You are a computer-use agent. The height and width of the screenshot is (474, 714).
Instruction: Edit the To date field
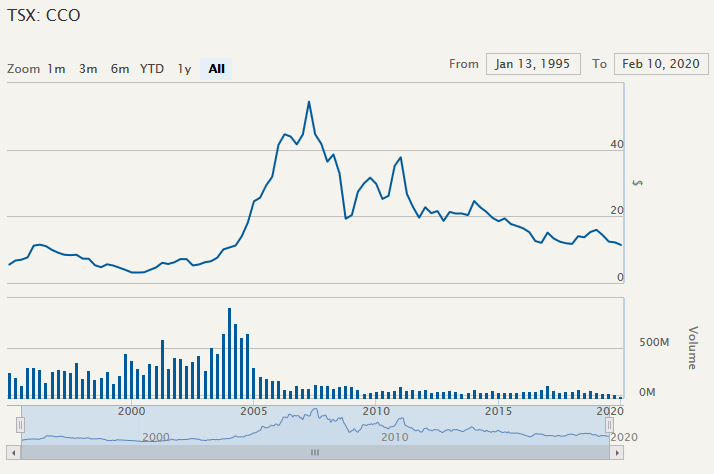(x=660, y=64)
